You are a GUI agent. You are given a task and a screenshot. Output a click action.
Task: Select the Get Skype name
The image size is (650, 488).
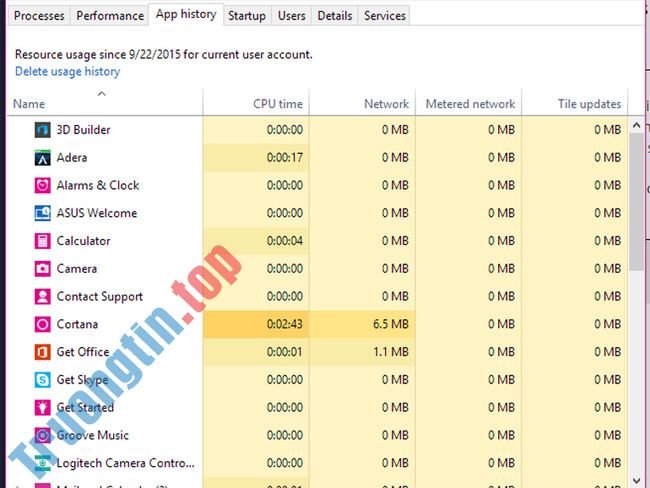(x=82, y=380)
